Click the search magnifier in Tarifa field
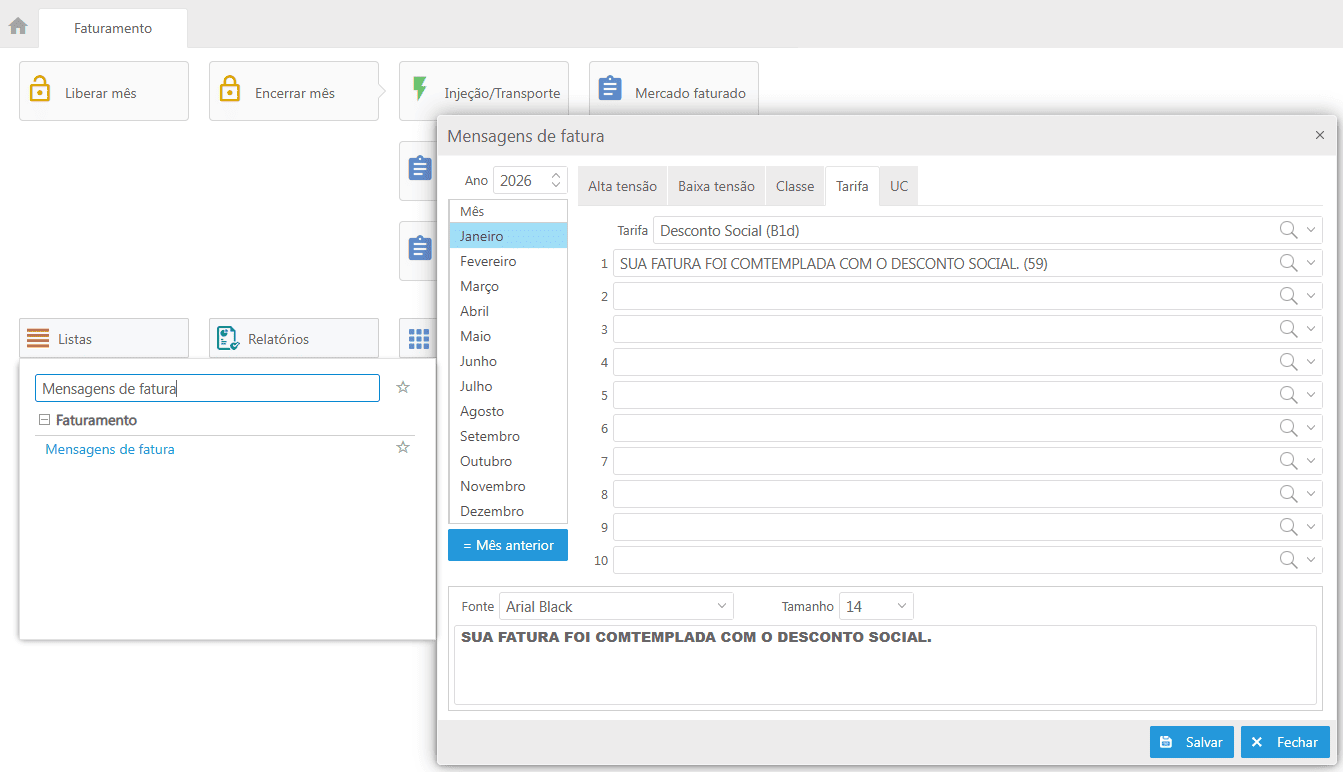 (1289, 231)
